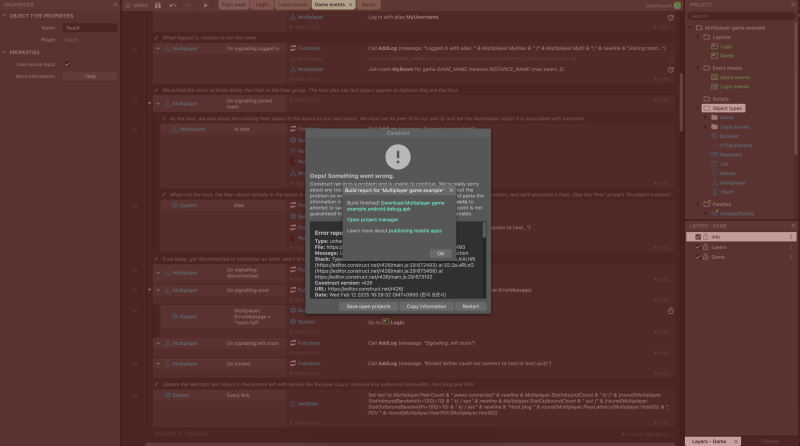Collapse the 'On signalling error' event
The image size is (800, 446).
pos(149,290)
